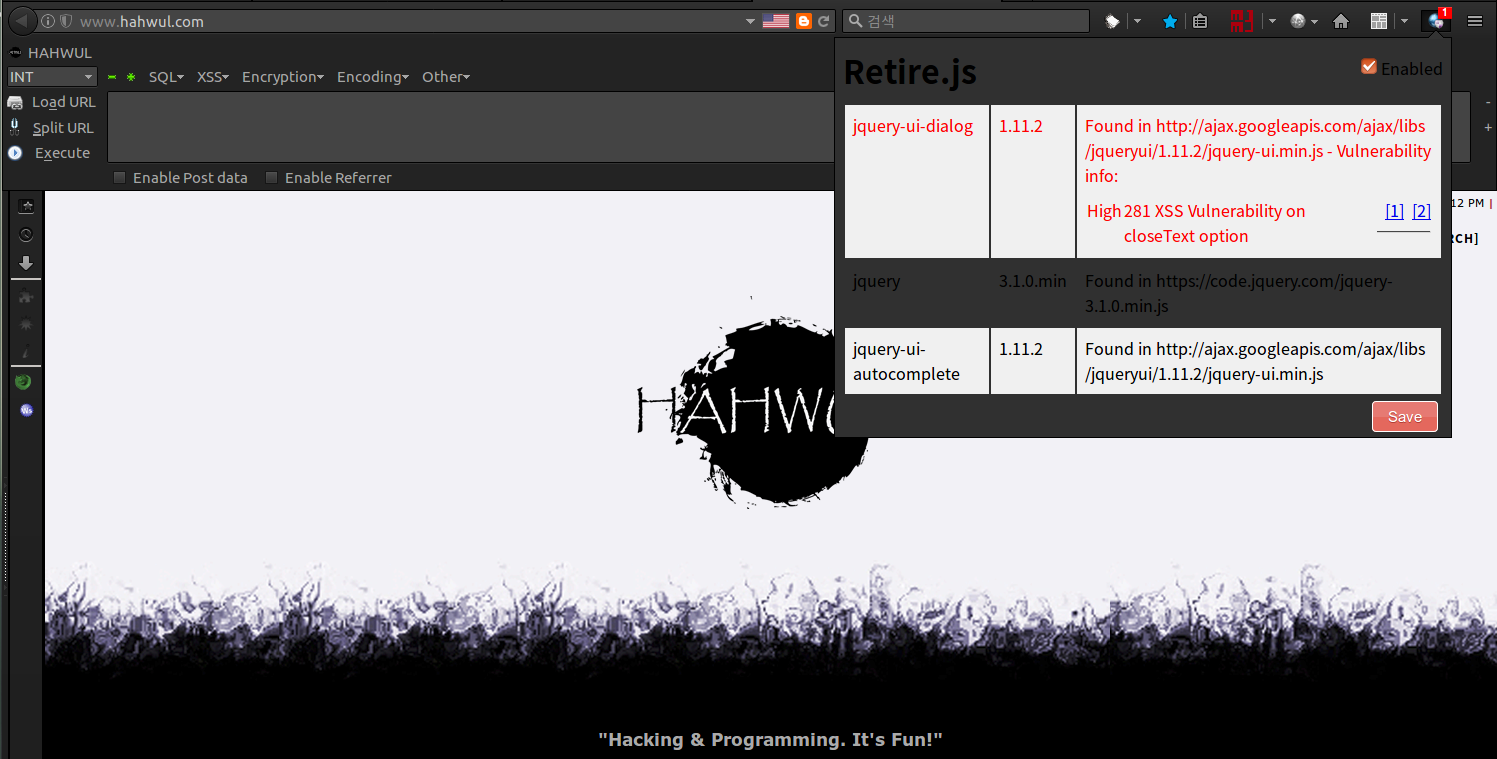Reload the page with the refresh icon
Screen dimensions: 1497x759
(824, 21)
